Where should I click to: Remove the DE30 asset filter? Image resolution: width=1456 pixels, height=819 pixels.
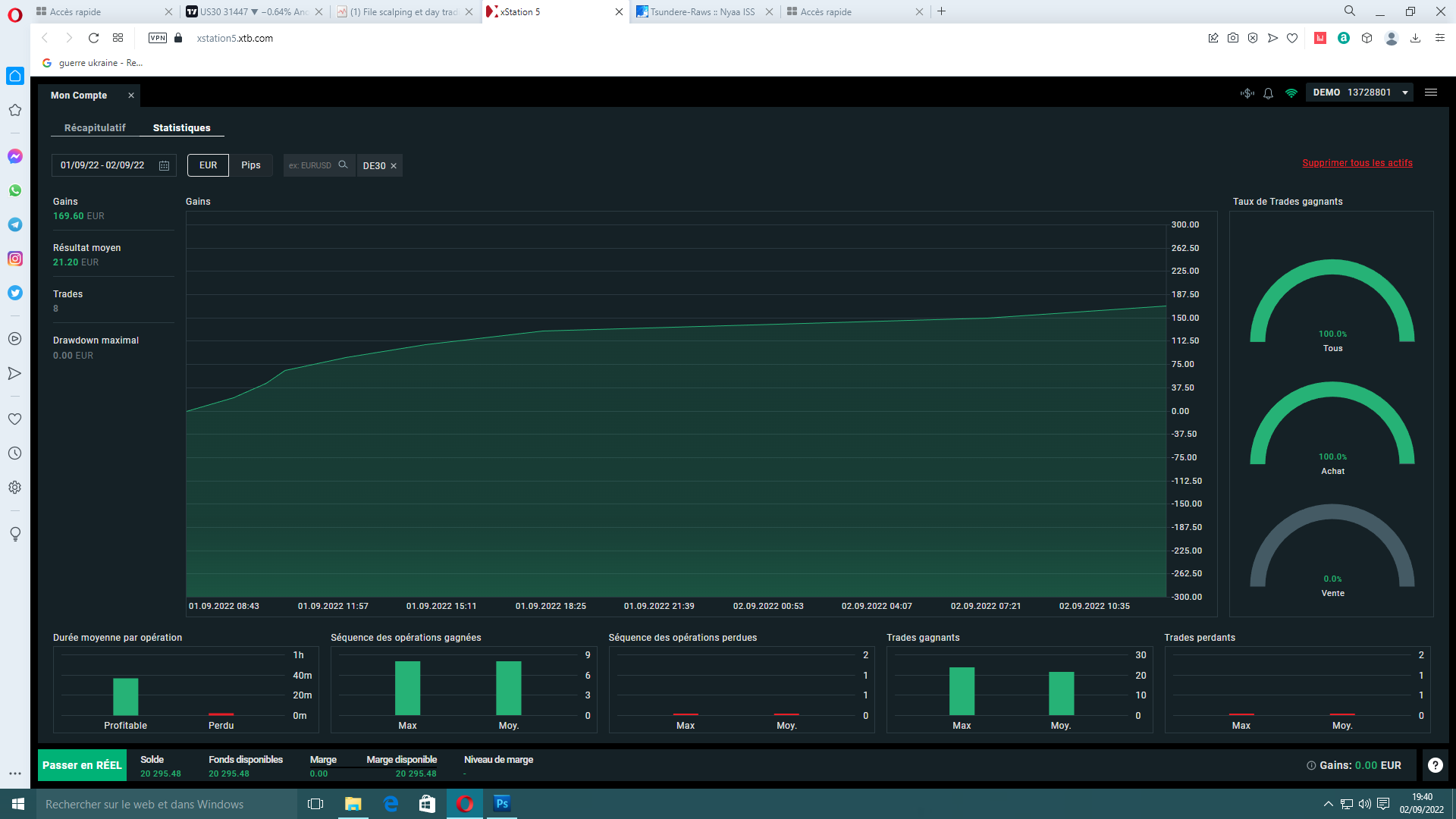pos(394,166)
